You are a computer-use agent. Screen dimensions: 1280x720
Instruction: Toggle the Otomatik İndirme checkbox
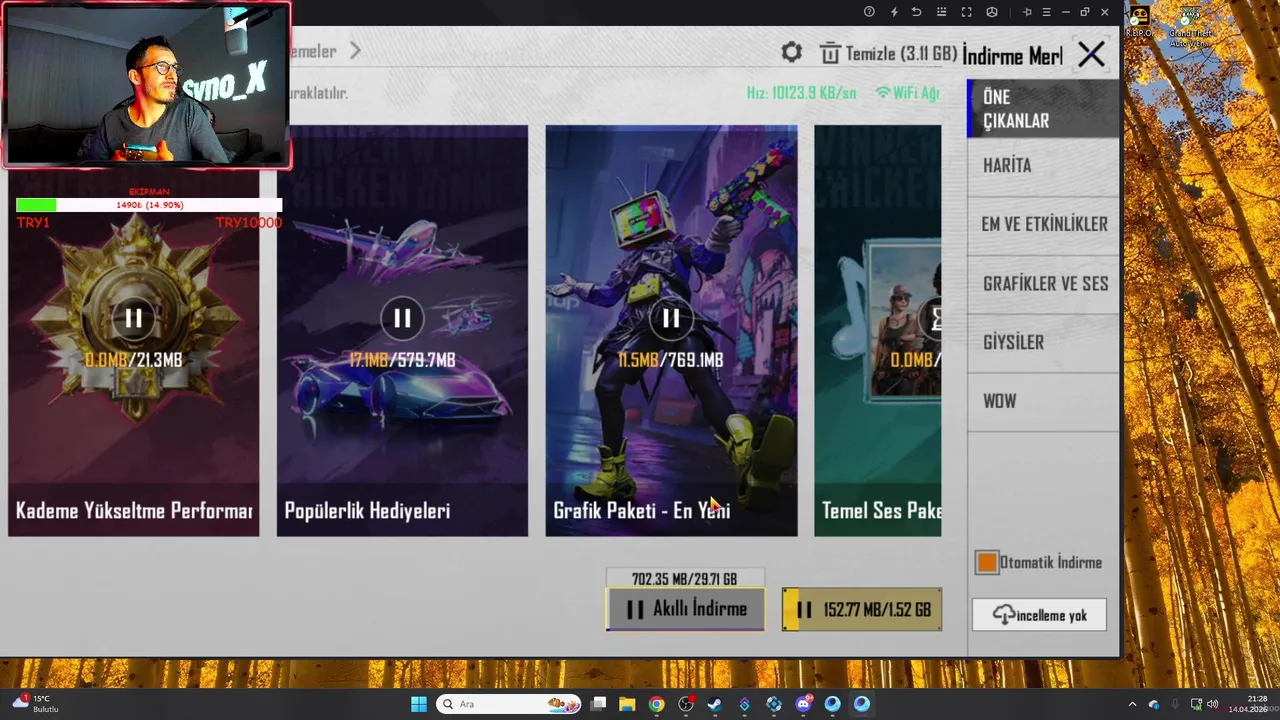pyautogui.click(x=987, y=563)
